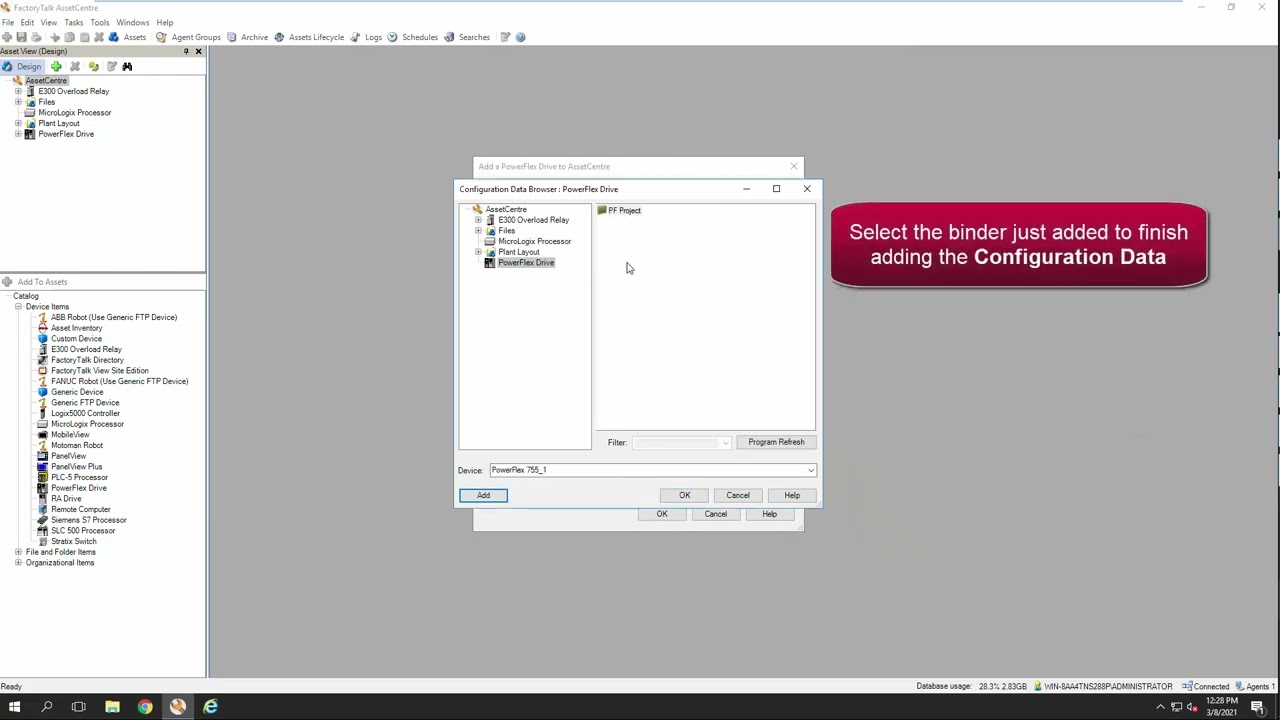The width and height of the screenshot is (1280, 720).
Task: Select Asset Inventory catalog item
Action: point(76,328)
